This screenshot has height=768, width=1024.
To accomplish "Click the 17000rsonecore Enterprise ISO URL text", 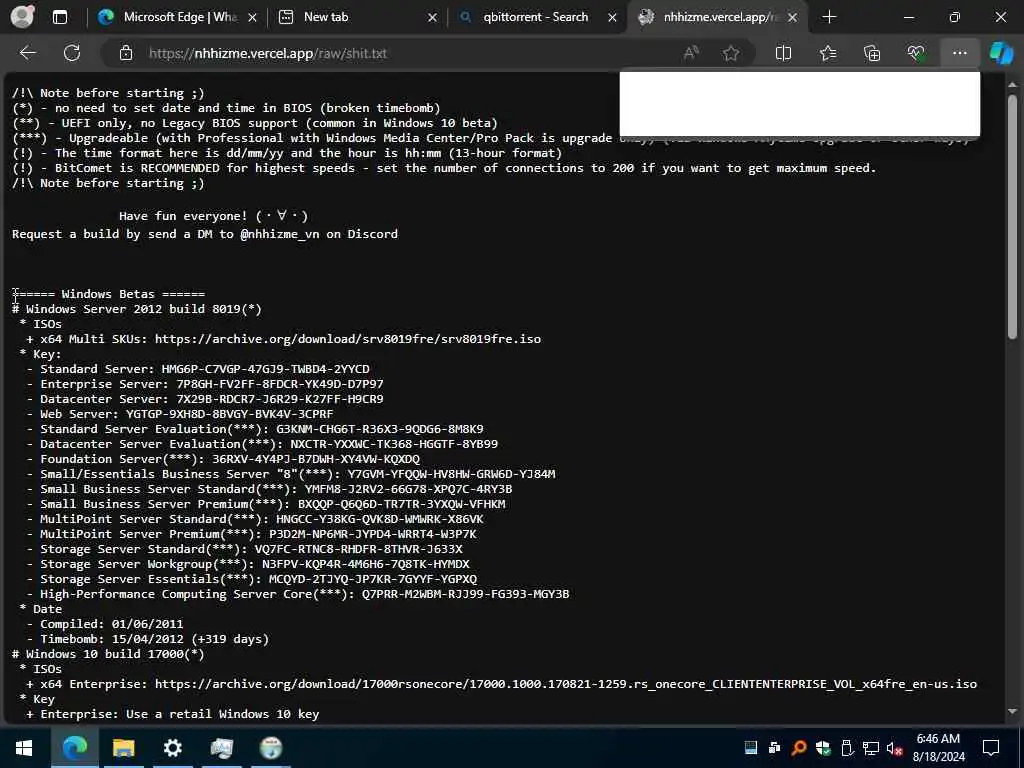I will click(x=566, y=684).
